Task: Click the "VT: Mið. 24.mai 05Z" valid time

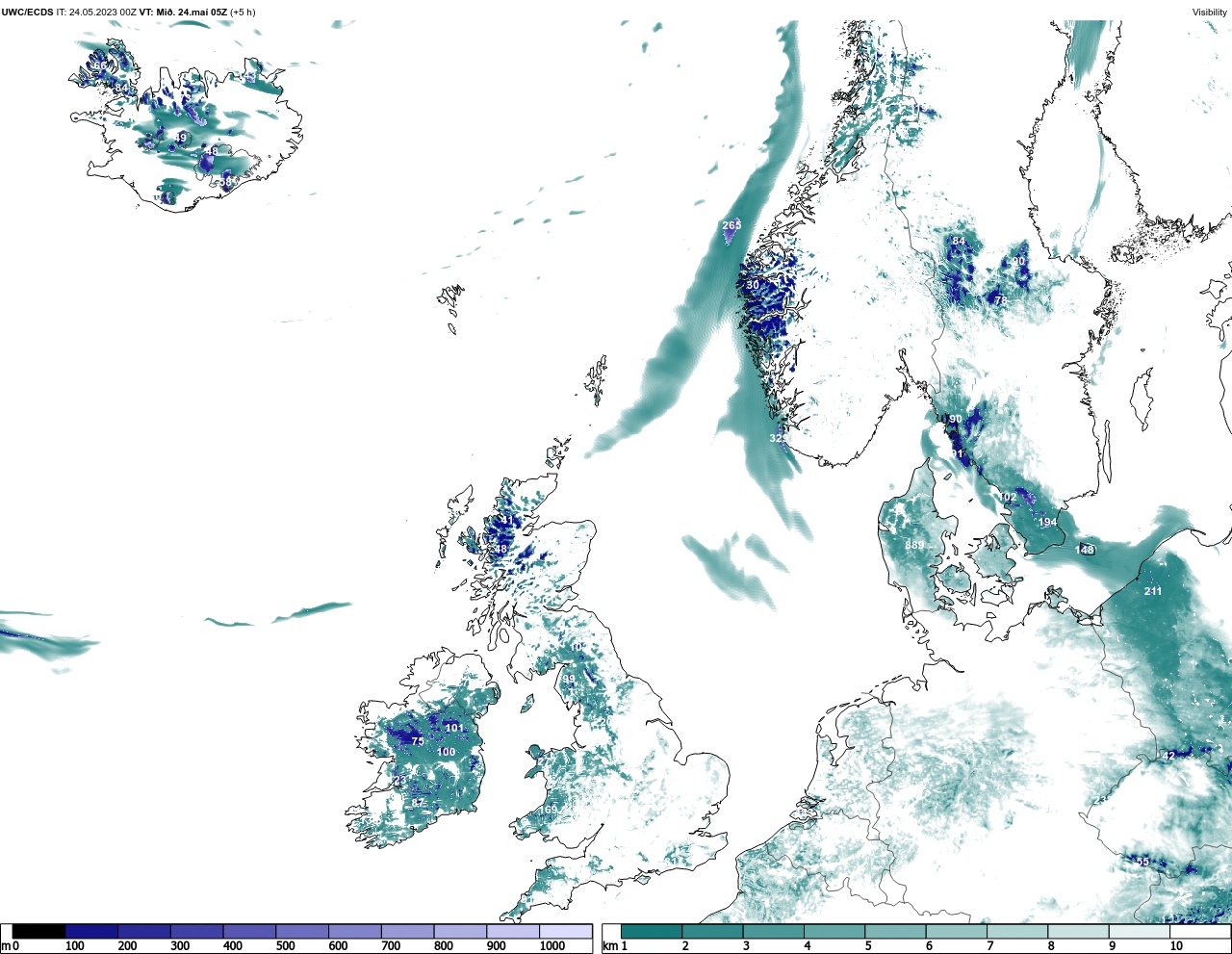Action: point(183,13)
